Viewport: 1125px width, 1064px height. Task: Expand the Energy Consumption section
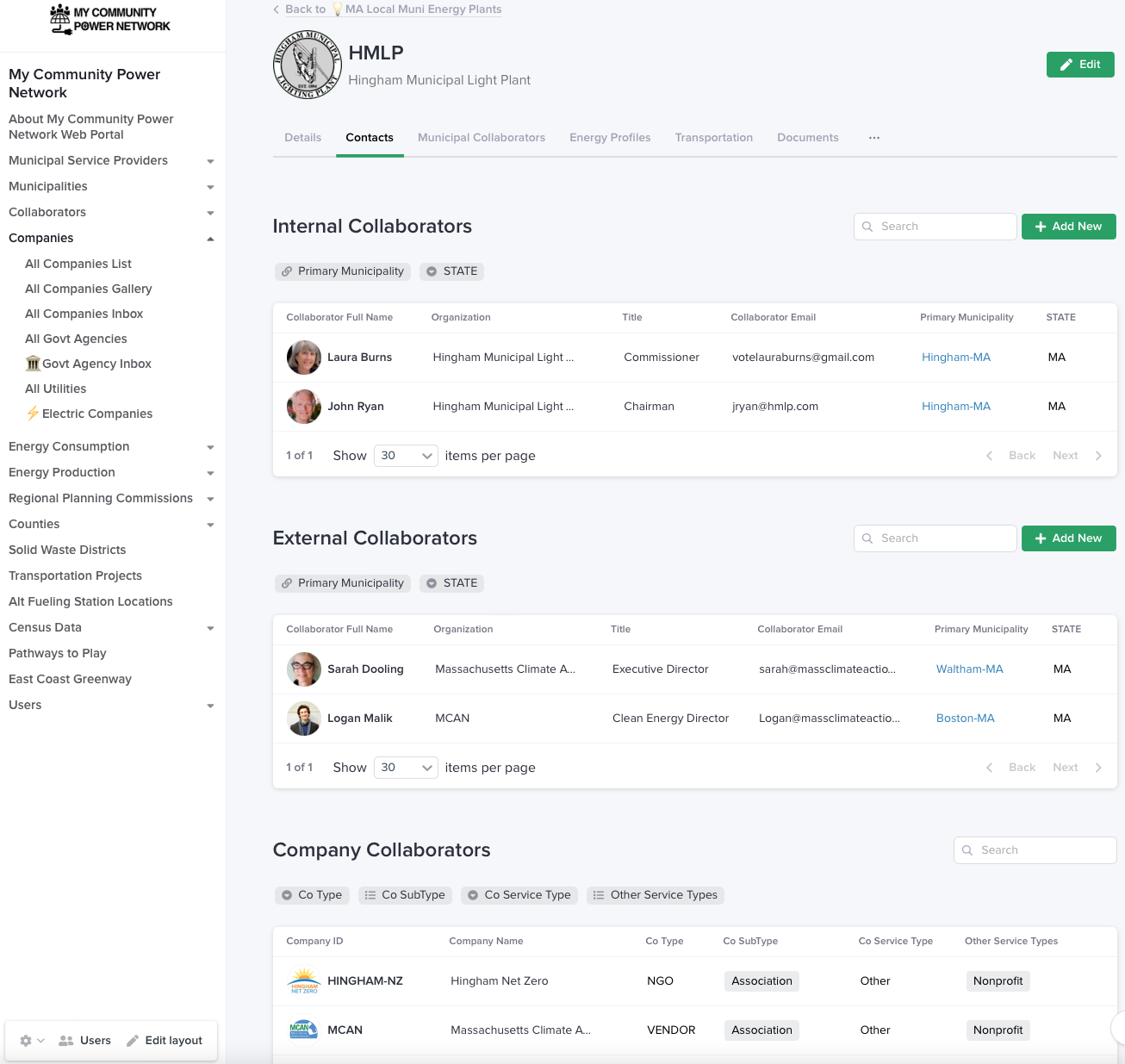click(210, 447)
